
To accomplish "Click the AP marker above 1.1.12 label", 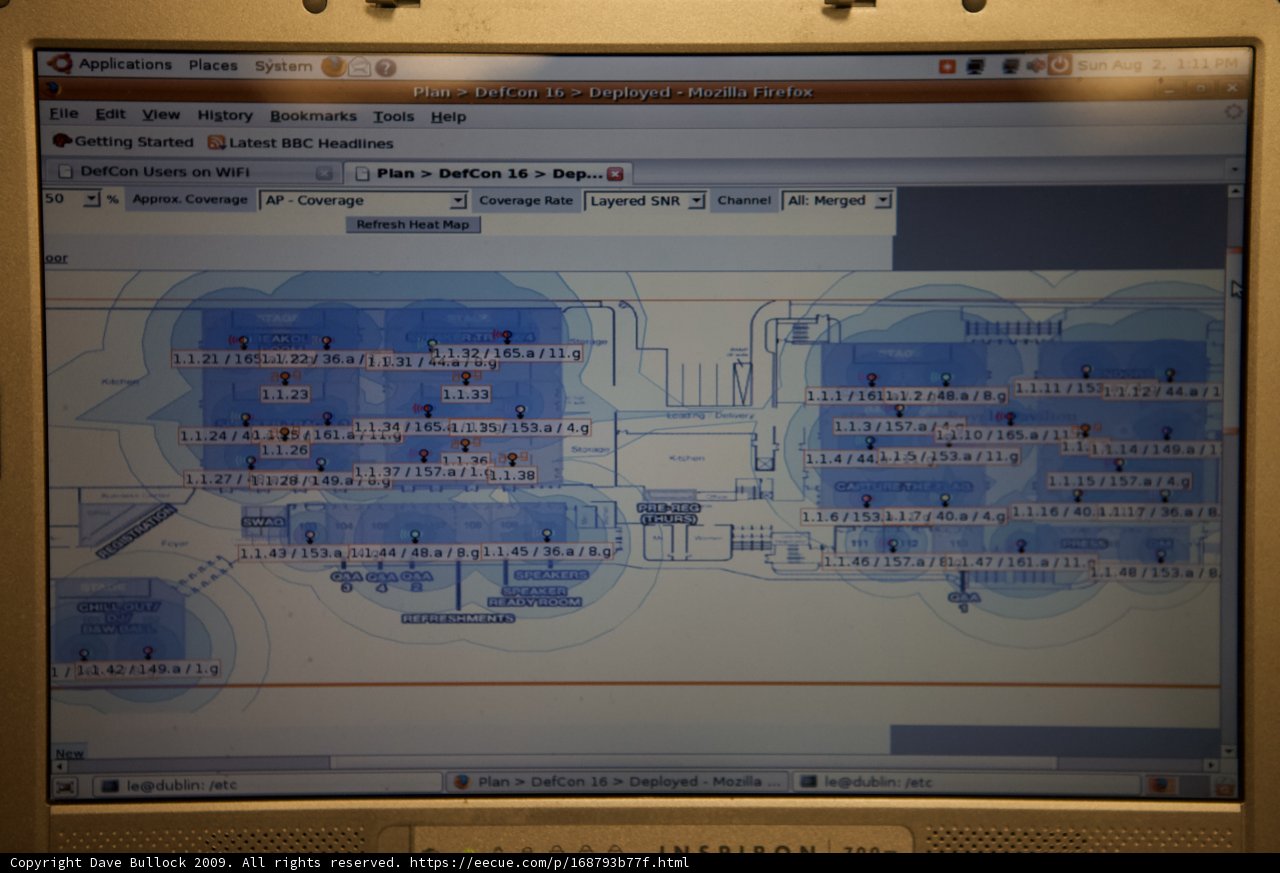I will coord(1169,375).
